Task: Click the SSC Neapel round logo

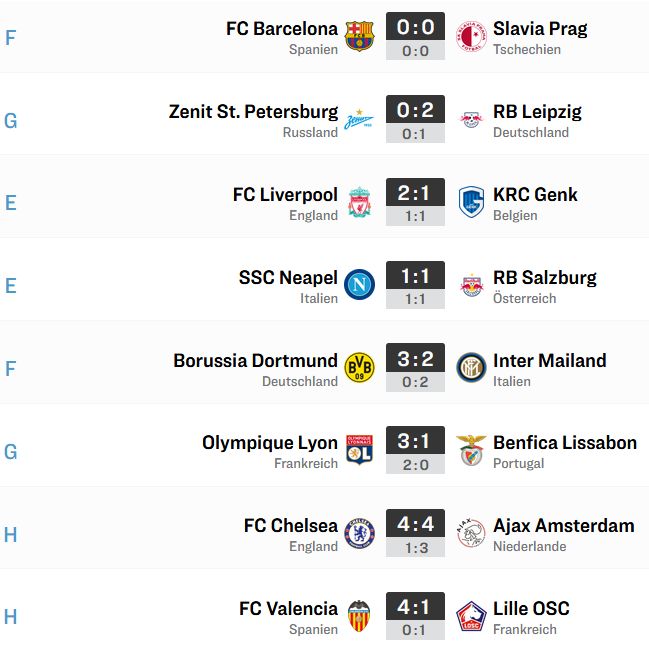Action: point(359,285)
